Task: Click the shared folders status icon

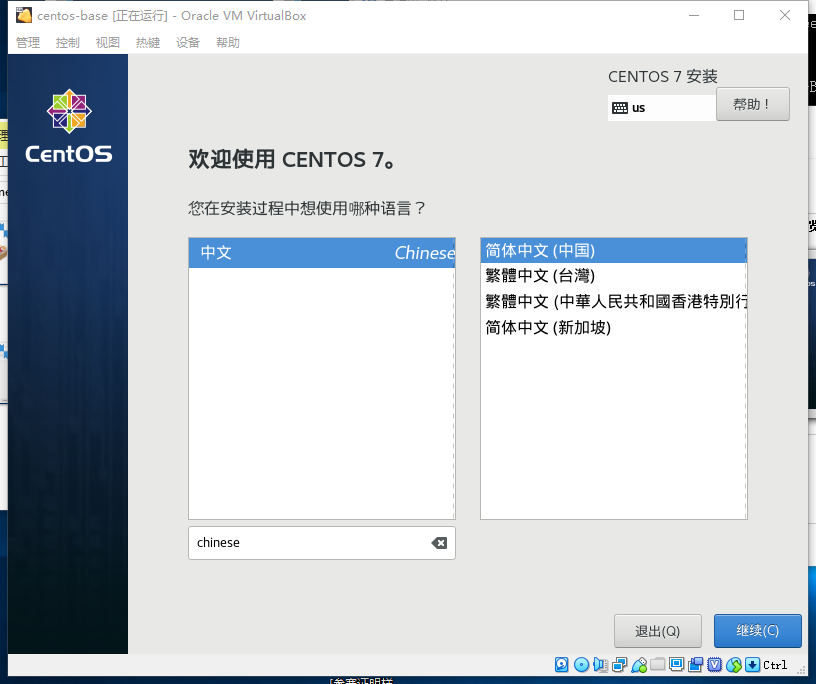Action: (657, 665)
